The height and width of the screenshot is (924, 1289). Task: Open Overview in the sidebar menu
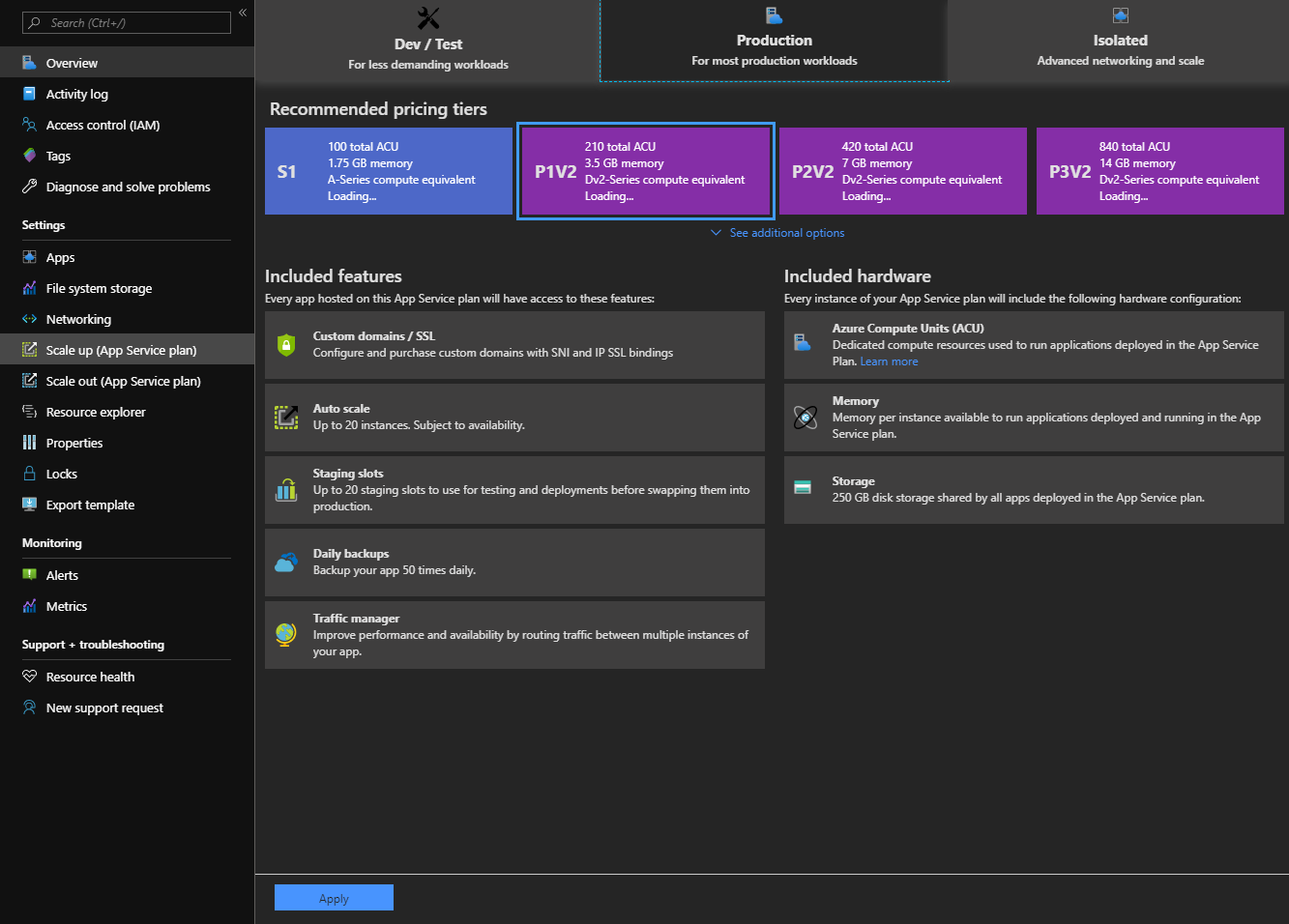coord(127,63)
